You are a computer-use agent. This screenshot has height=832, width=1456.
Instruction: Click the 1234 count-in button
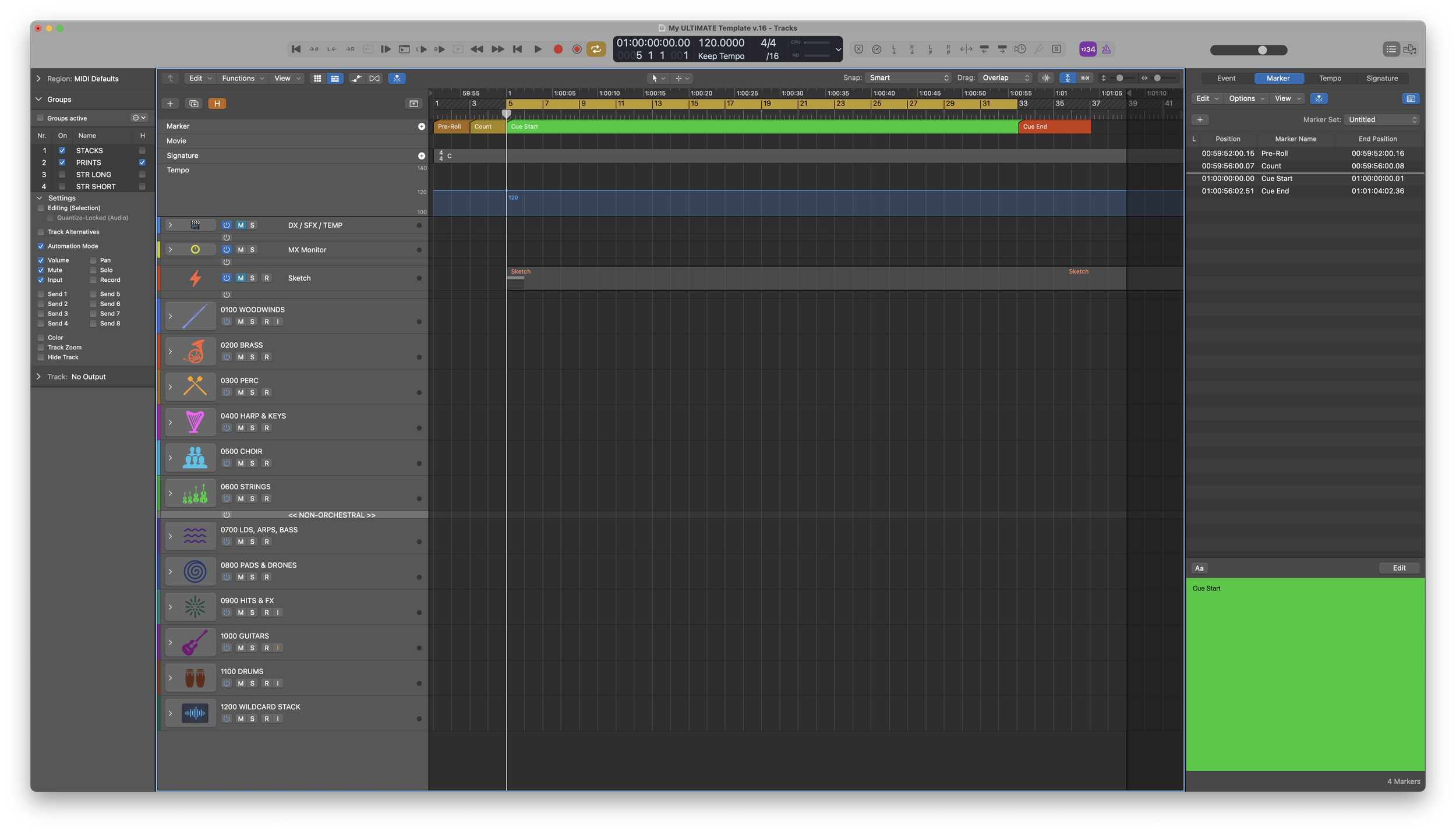tap(1087, 49)
